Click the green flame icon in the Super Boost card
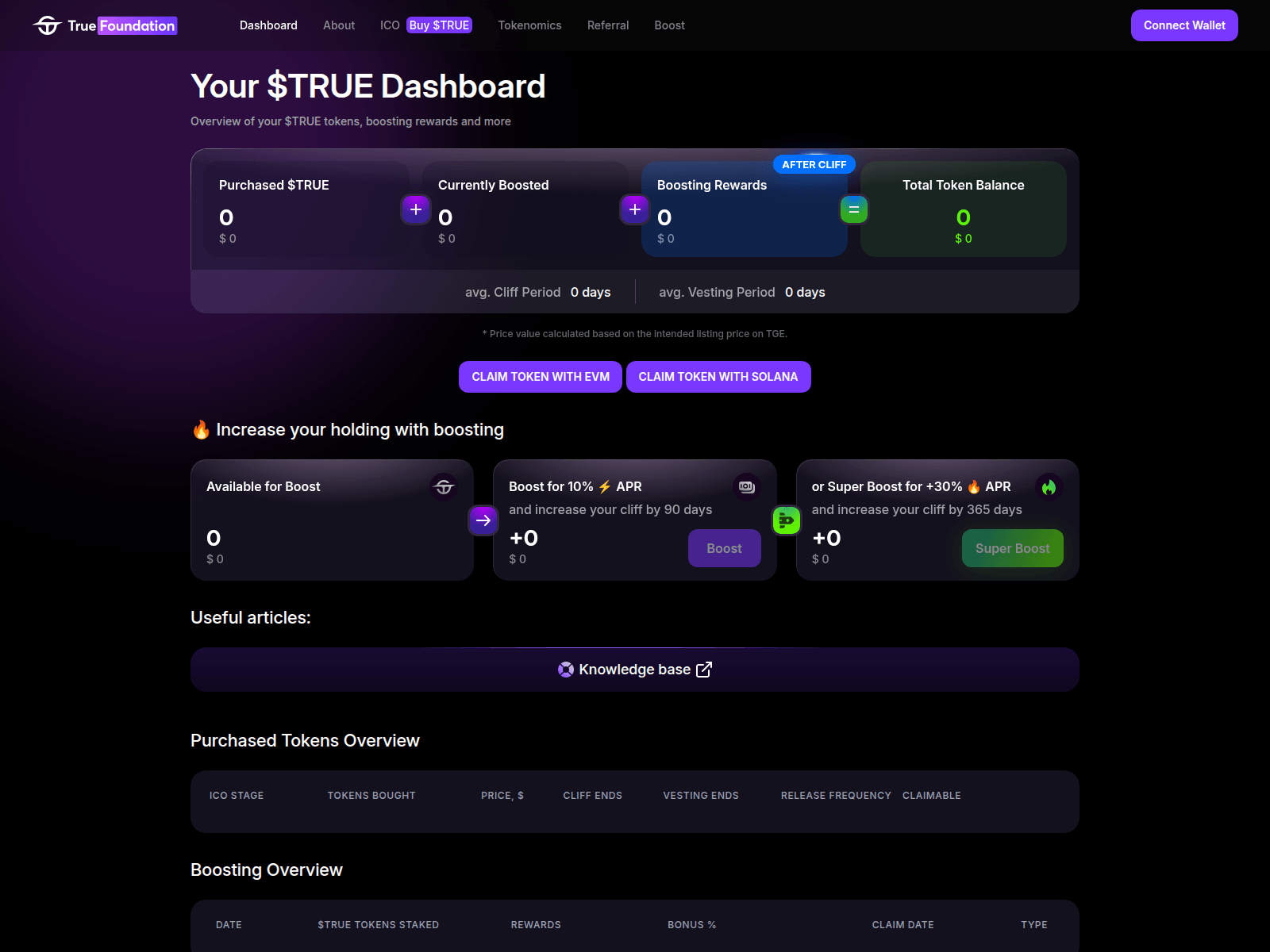1270x952 pixels. (x=1049, y=487)
